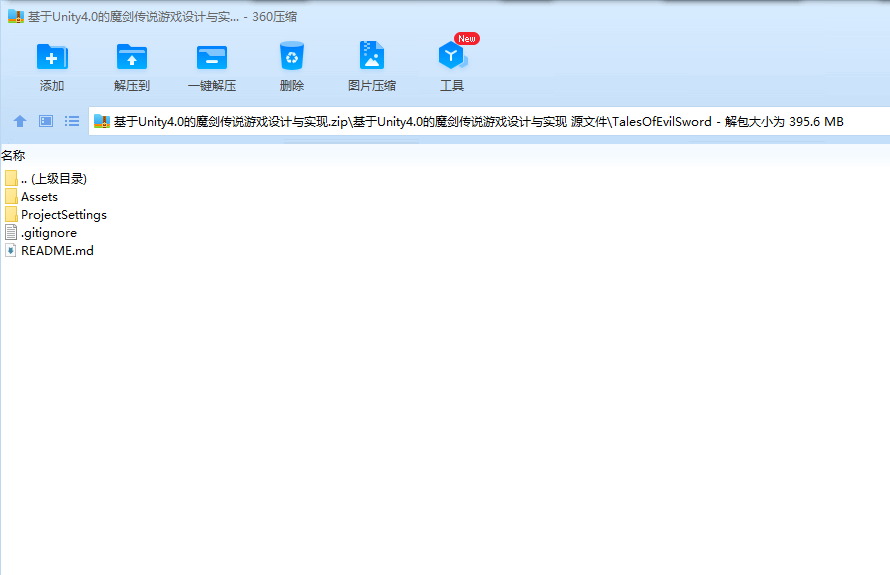Select the "Assets" folder name
The width and height of the screenshot is (890, 575).
39,196
